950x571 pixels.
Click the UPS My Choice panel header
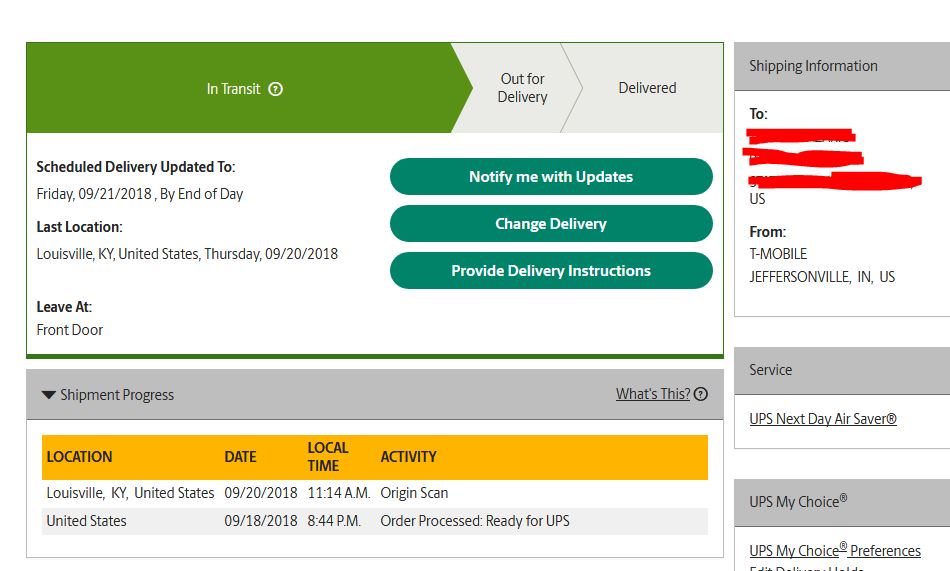[842, 503]
